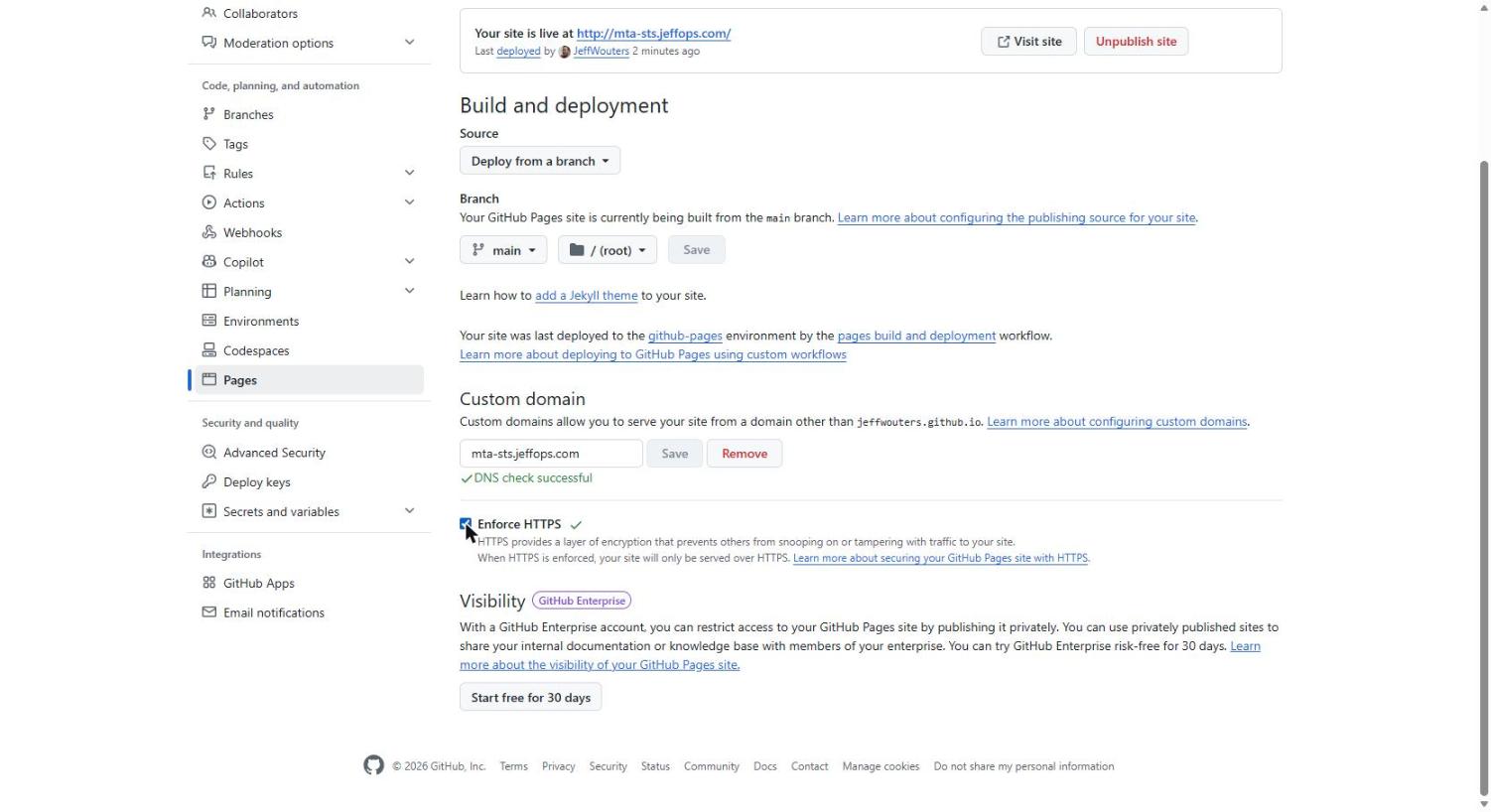Go to Branches settings
The width and height of the screenshot is (1491, 812).
click(248, 114)
